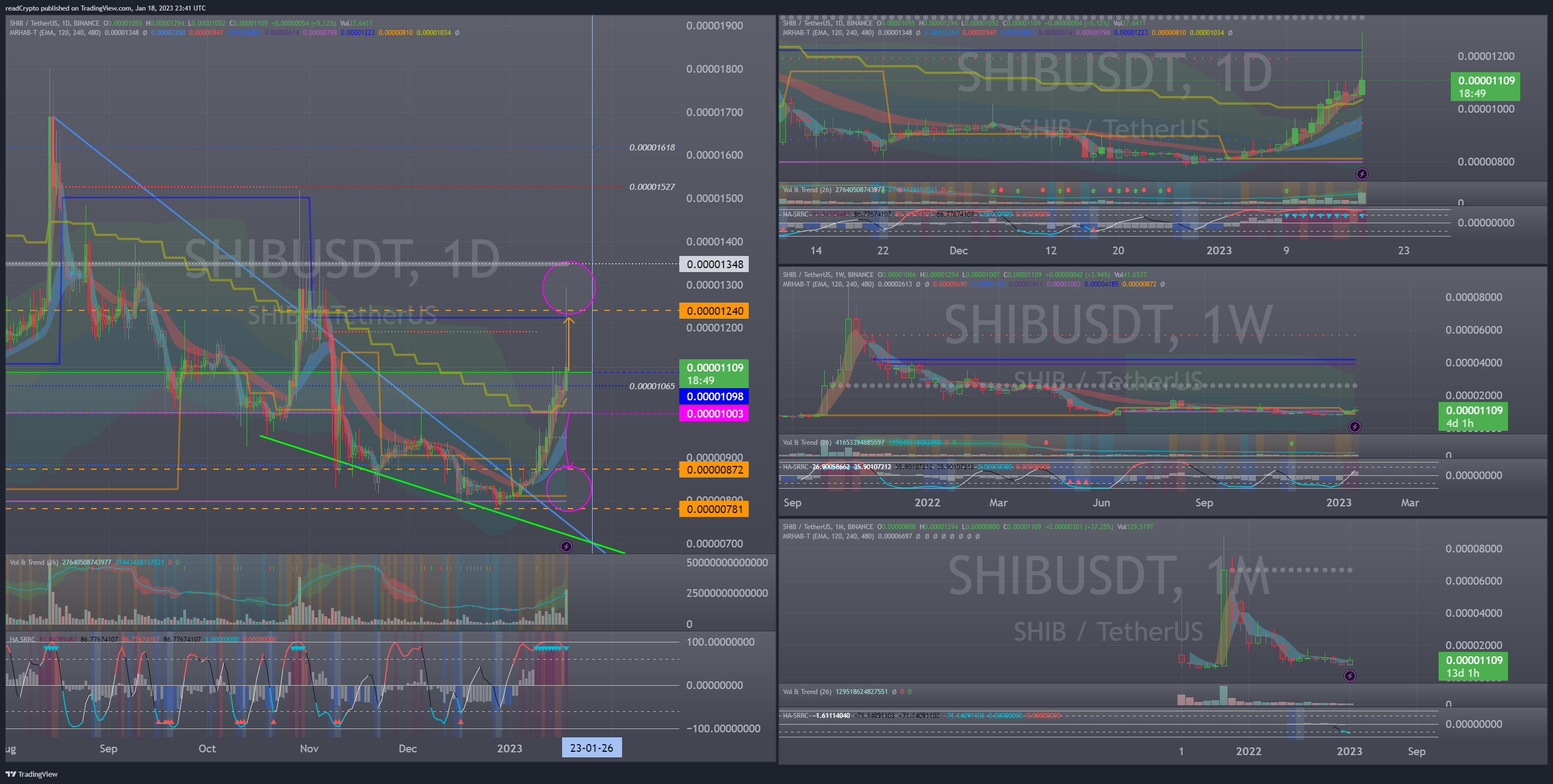Click the orange 0.00000872 price label
Image resolution: width=1553 pixels, height=784 pixels.
tap(714, 469)
